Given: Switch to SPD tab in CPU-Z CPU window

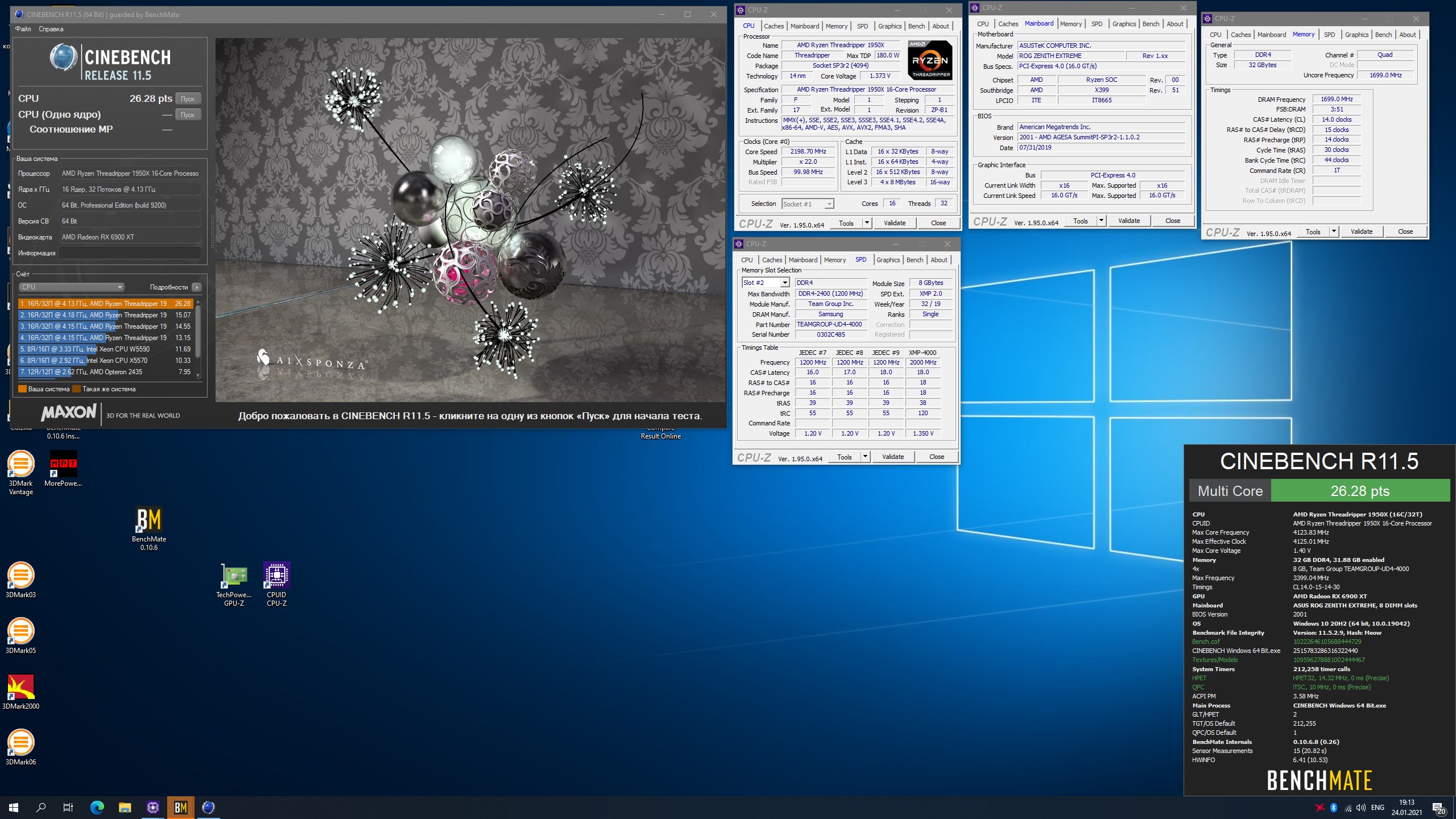Looking at the screenshot, I should coord(862,26).
